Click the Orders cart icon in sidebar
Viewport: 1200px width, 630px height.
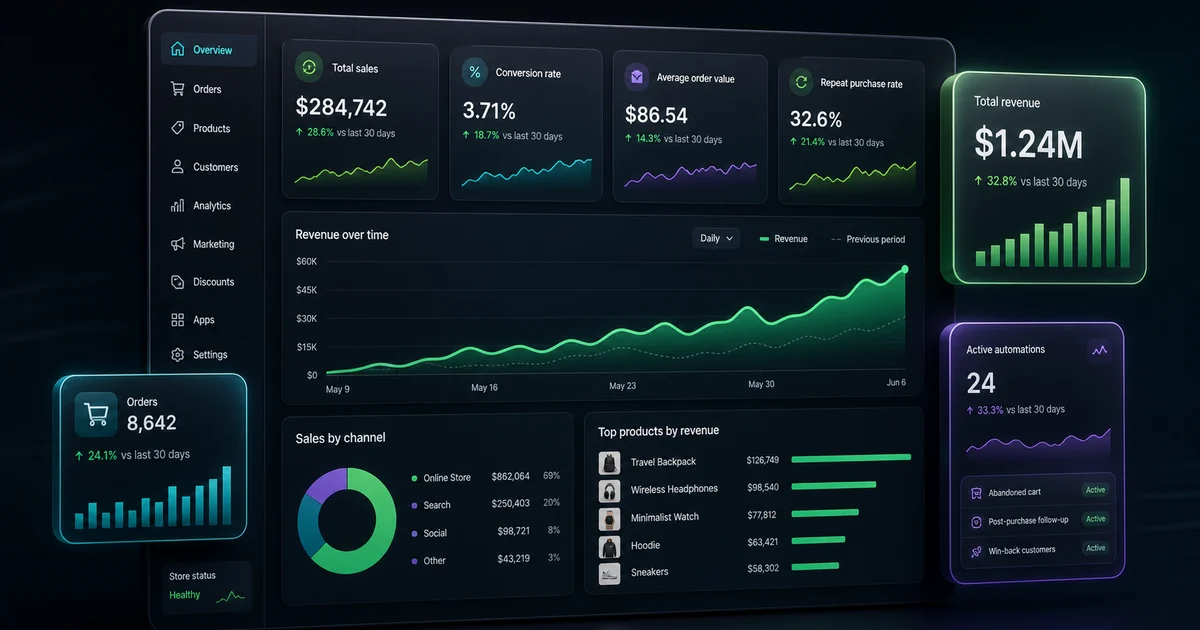pos(177,89)
